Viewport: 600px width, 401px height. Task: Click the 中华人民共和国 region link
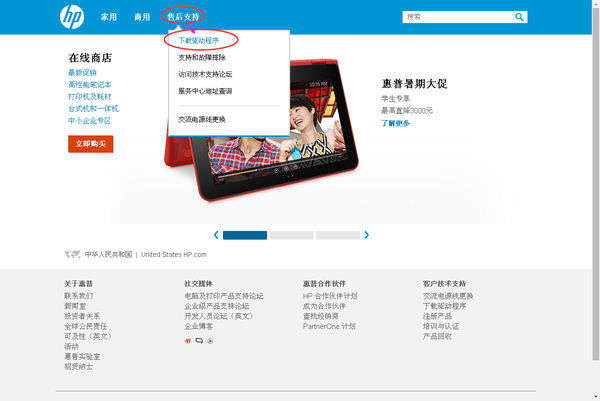(108, 254)
